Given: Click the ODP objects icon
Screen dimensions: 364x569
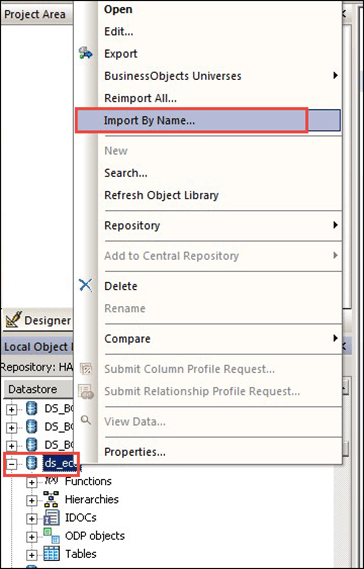Looking at the screenshot, I should pos(51,535).
